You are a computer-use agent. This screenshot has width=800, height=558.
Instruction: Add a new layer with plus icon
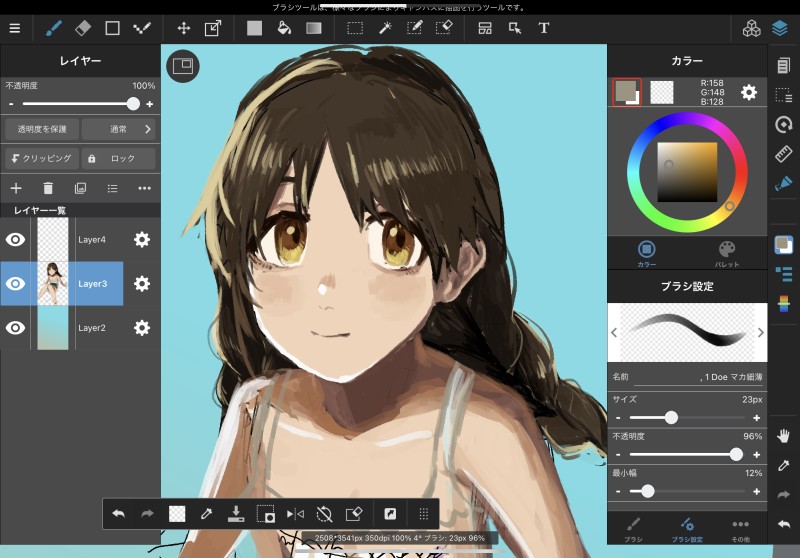pyautogui.click(x=16, y=188)
